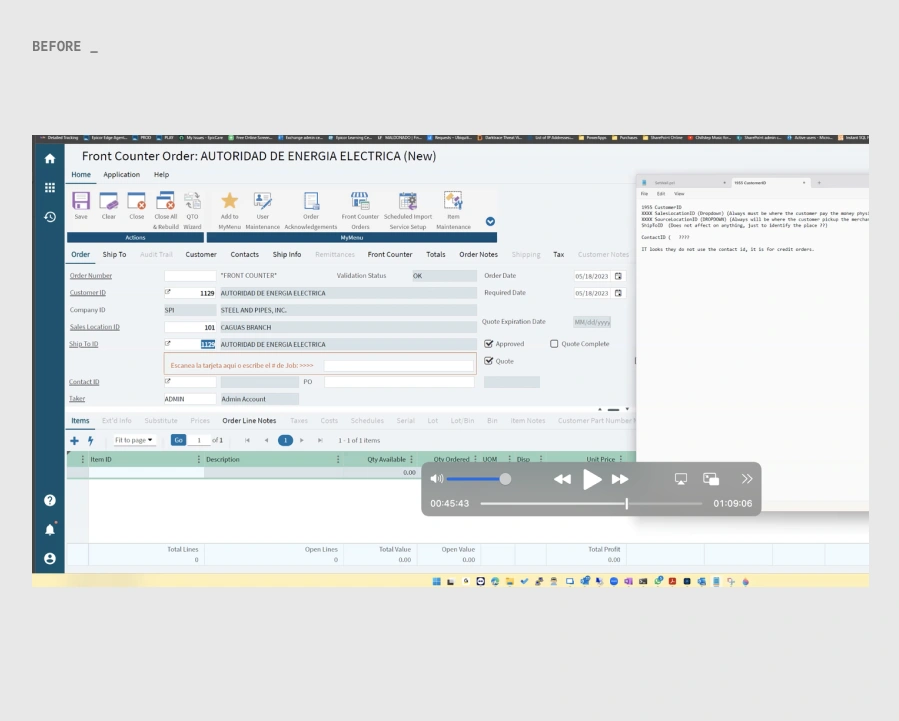Click the picture-in-picture icon in player

pyautogui.click(x=711, y=479)
